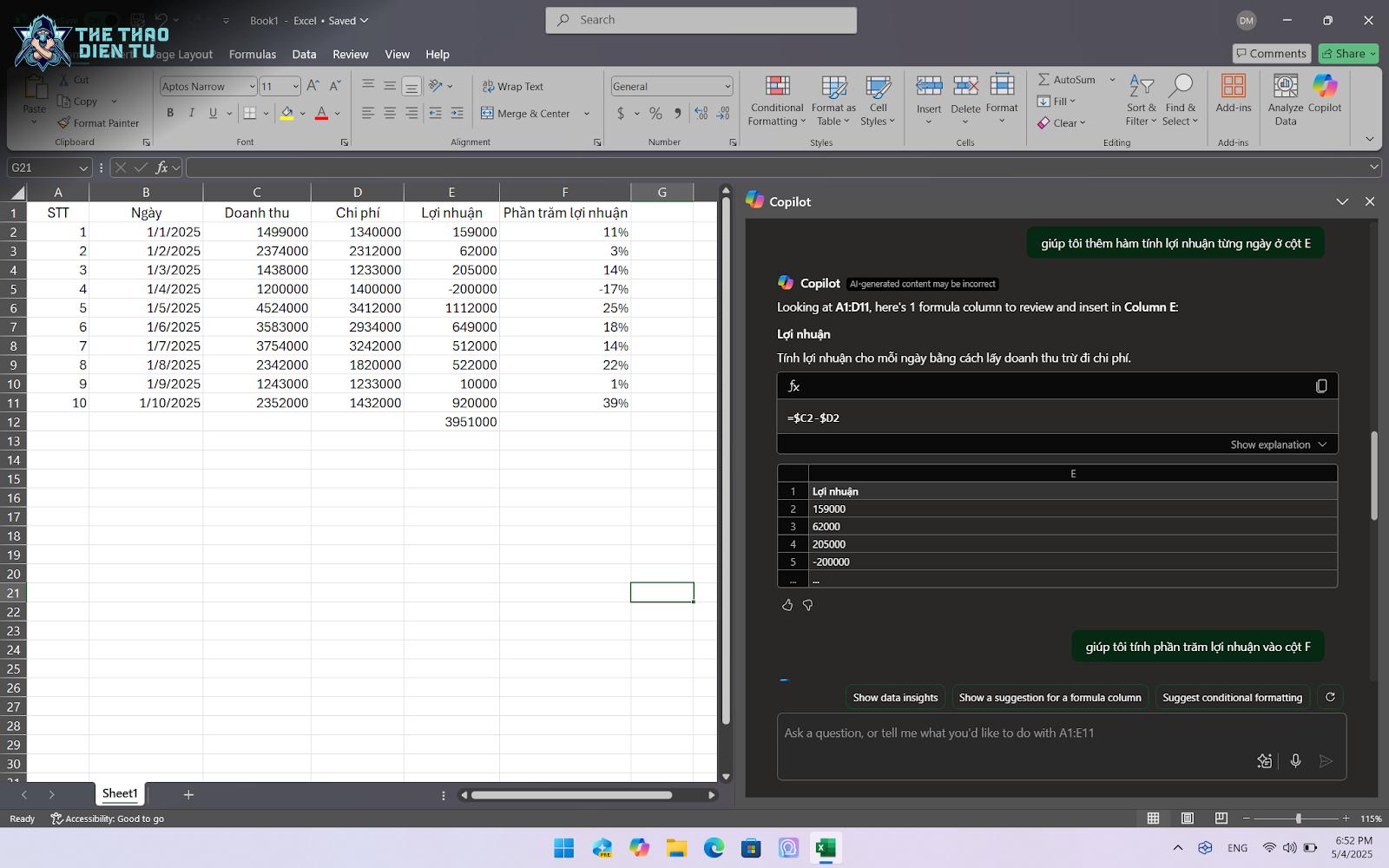Click the Increase Font Size icon
The image size is (1389, 868).
tap(313, 86)
